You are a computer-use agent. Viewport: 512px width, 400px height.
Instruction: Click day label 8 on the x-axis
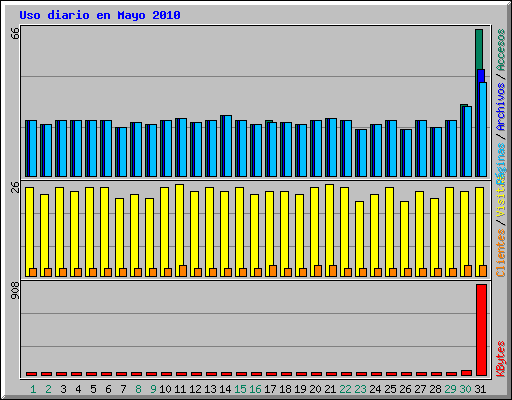138,389
